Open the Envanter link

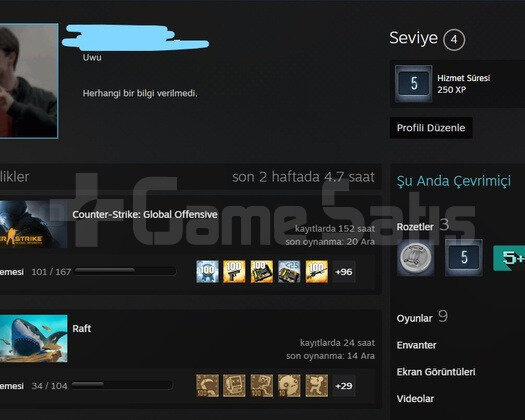pyautogui.click(x=417, y=345)
